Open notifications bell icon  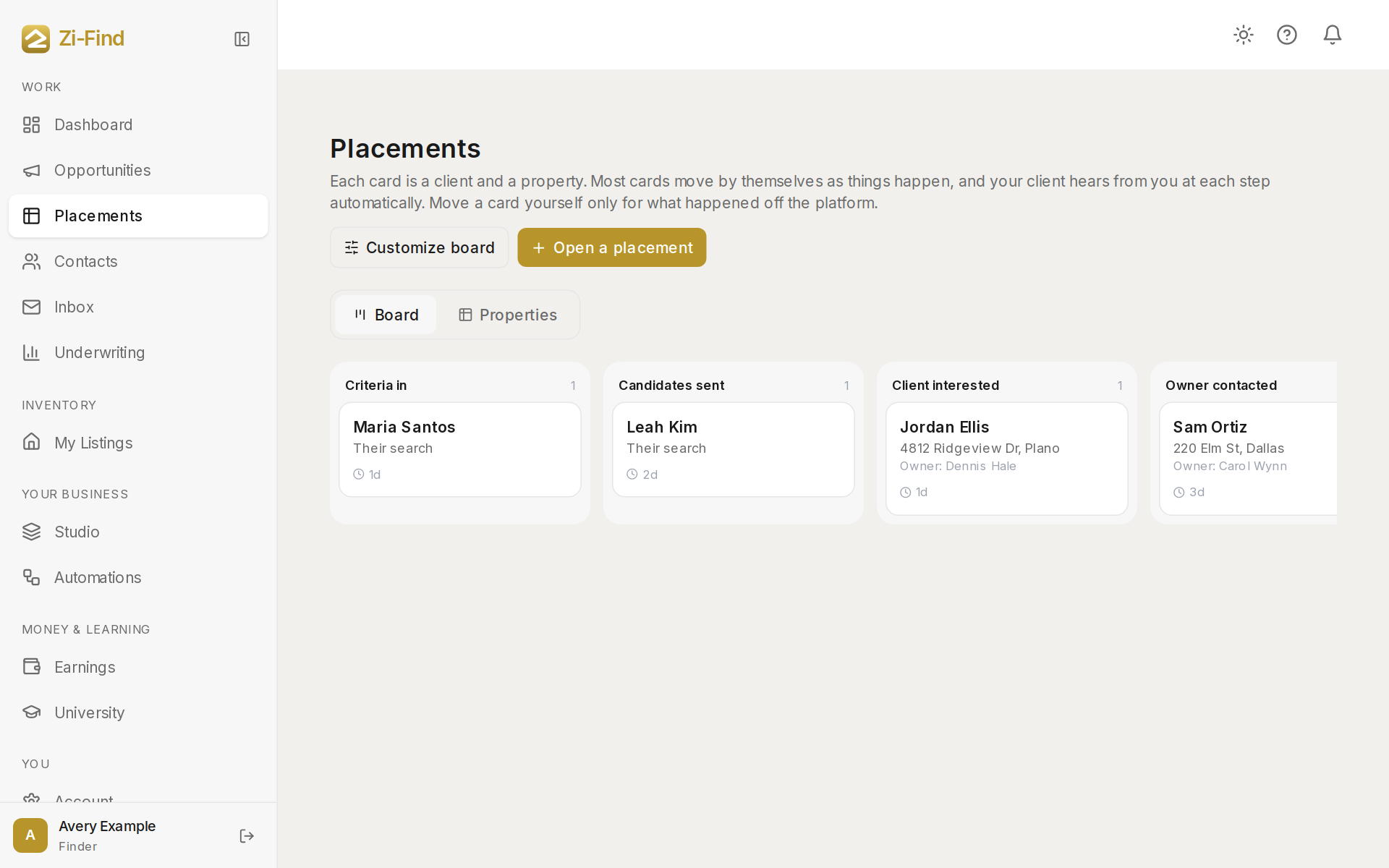coord(1333,35)
